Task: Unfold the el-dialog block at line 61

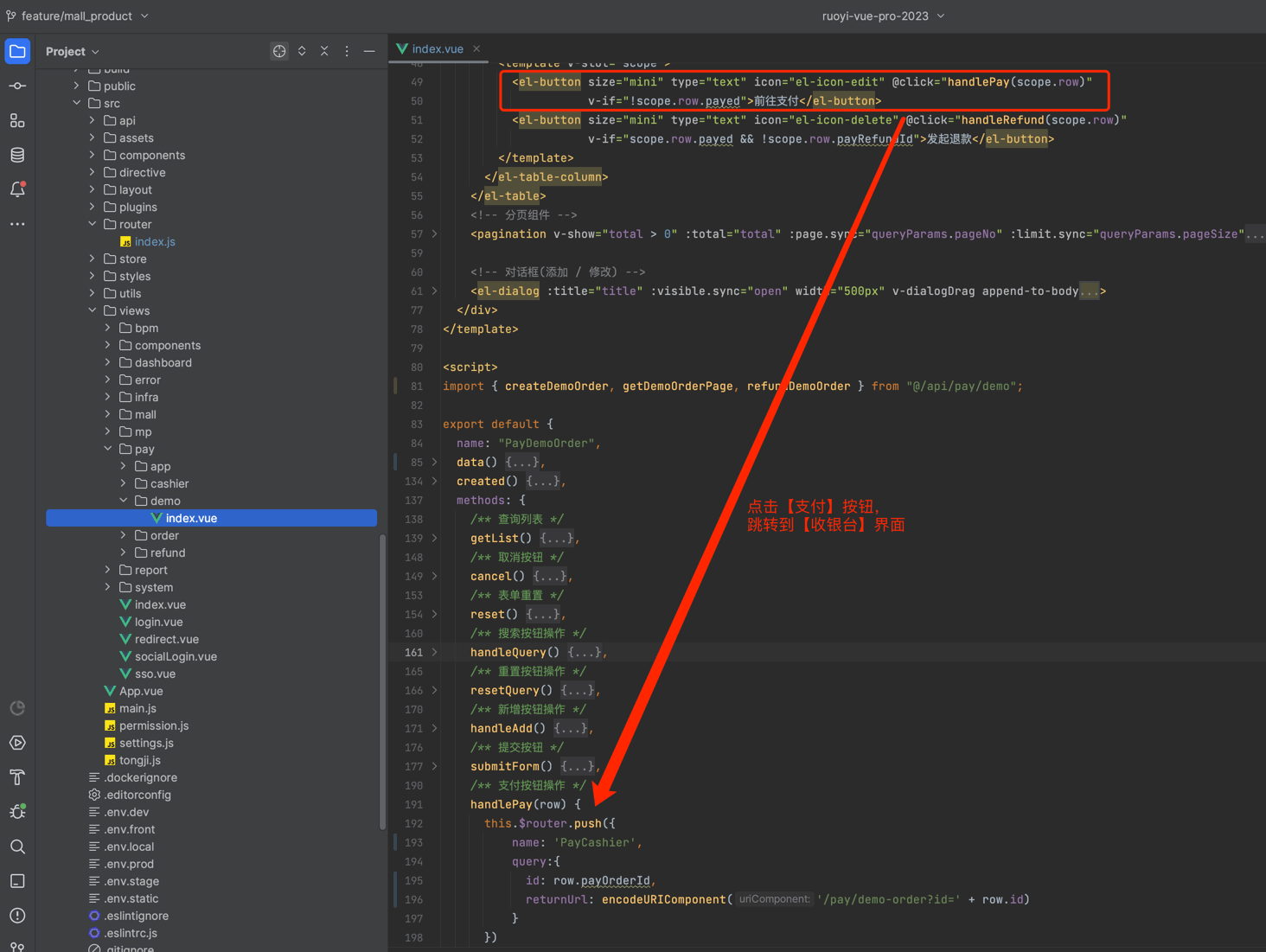Action: [435, 291]
